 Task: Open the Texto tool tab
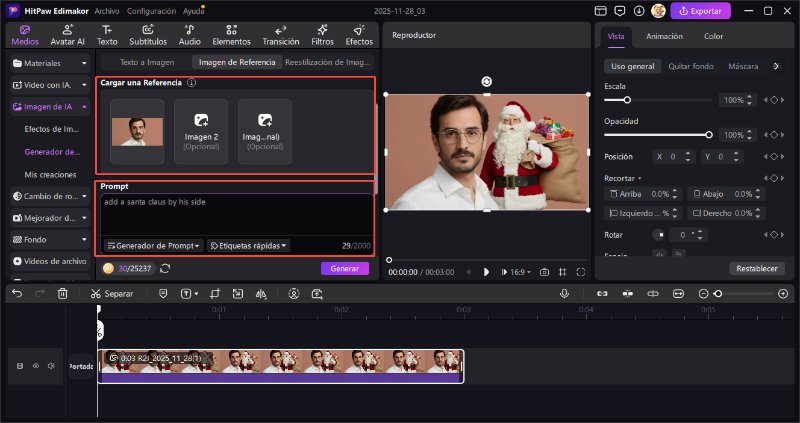point(107,35)
